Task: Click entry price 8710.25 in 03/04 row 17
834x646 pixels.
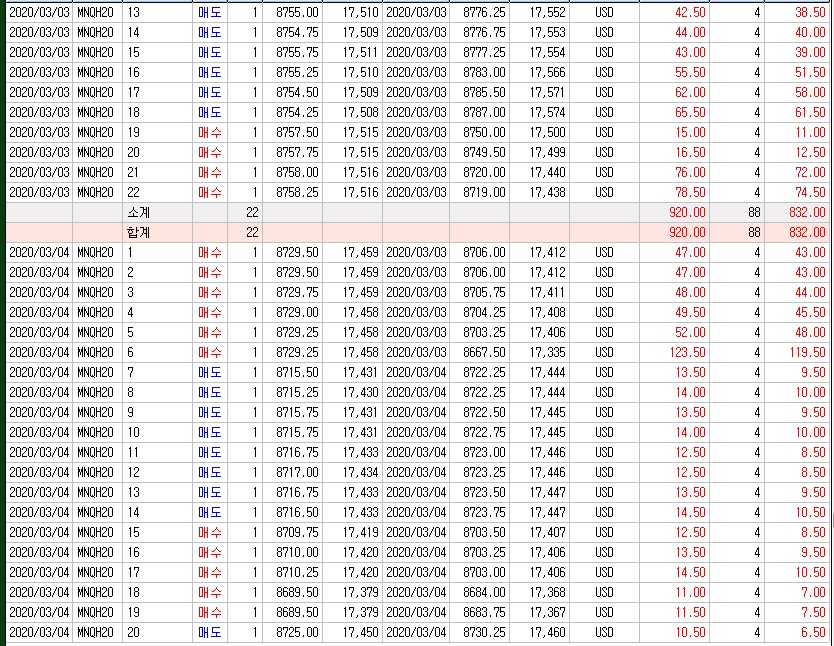Action: 297,573
